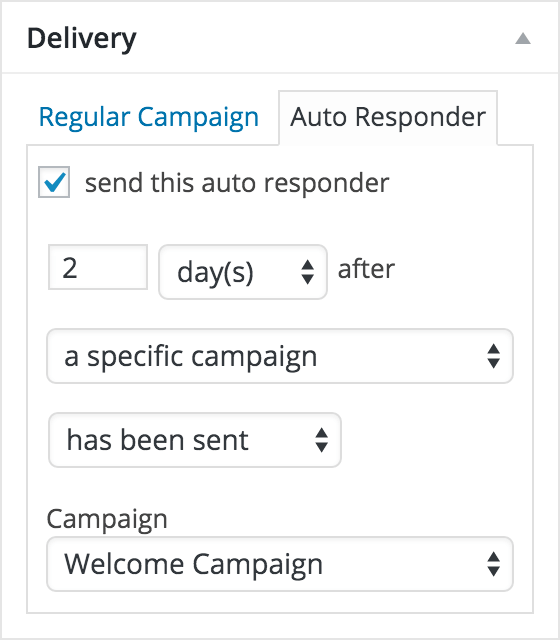Open the "a specific campaign" dropdown
560x640 pixels.
pyautogui.click(x=280, y=356)
